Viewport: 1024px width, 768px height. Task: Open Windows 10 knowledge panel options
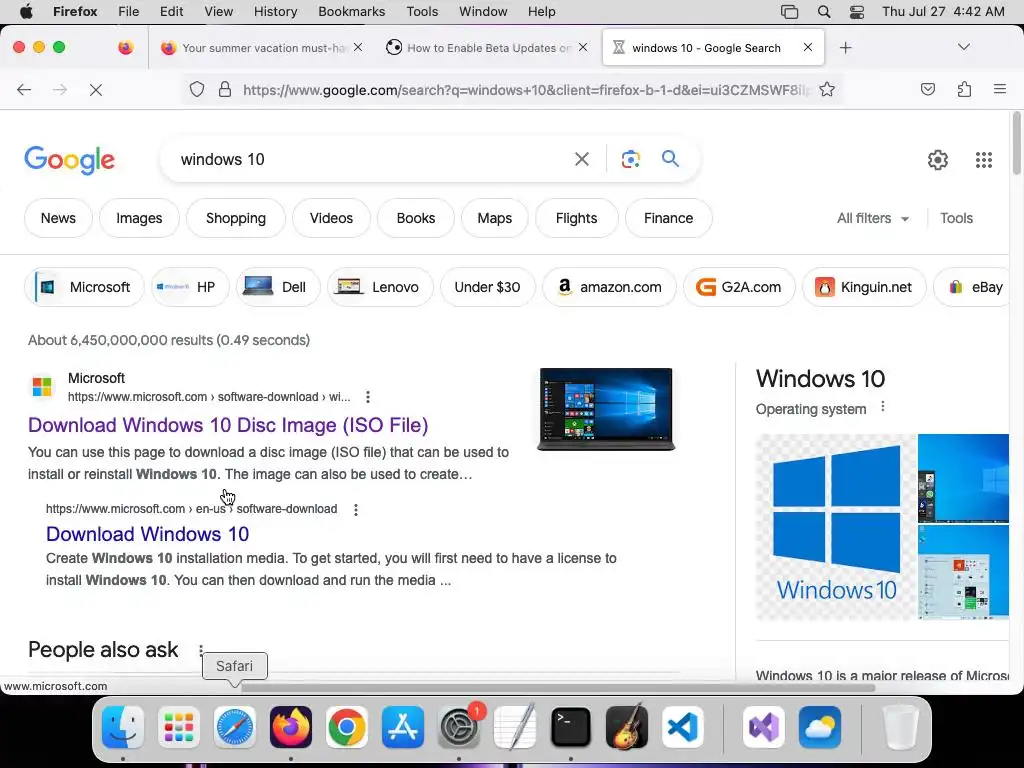[882, 407]
